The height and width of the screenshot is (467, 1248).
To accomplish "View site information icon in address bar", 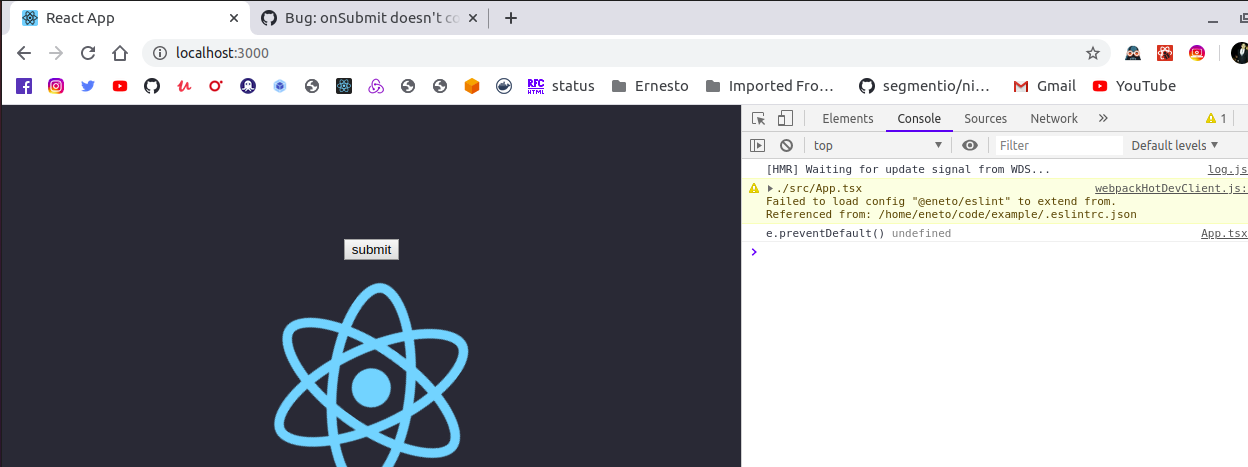I will (160, 53).
